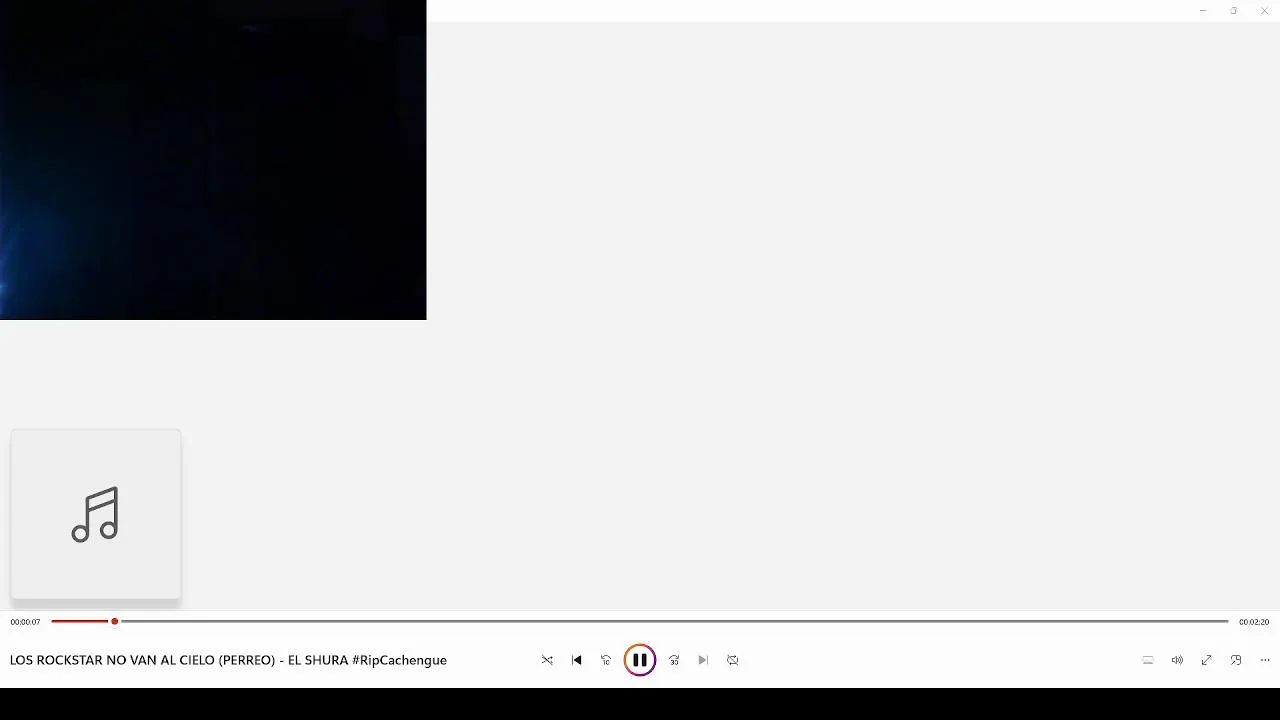The width and height of the screenshot is (1280, 720).
Task: Toggle shuffle playback
Action: click(547, 660)
